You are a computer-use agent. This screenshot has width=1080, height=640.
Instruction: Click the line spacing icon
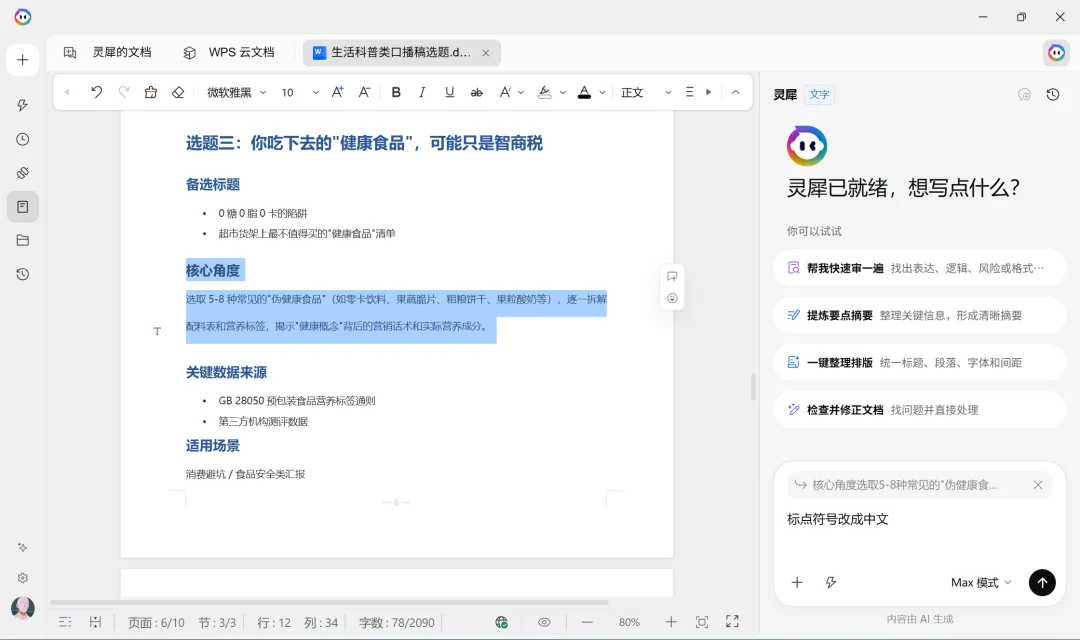click(689, 92)
